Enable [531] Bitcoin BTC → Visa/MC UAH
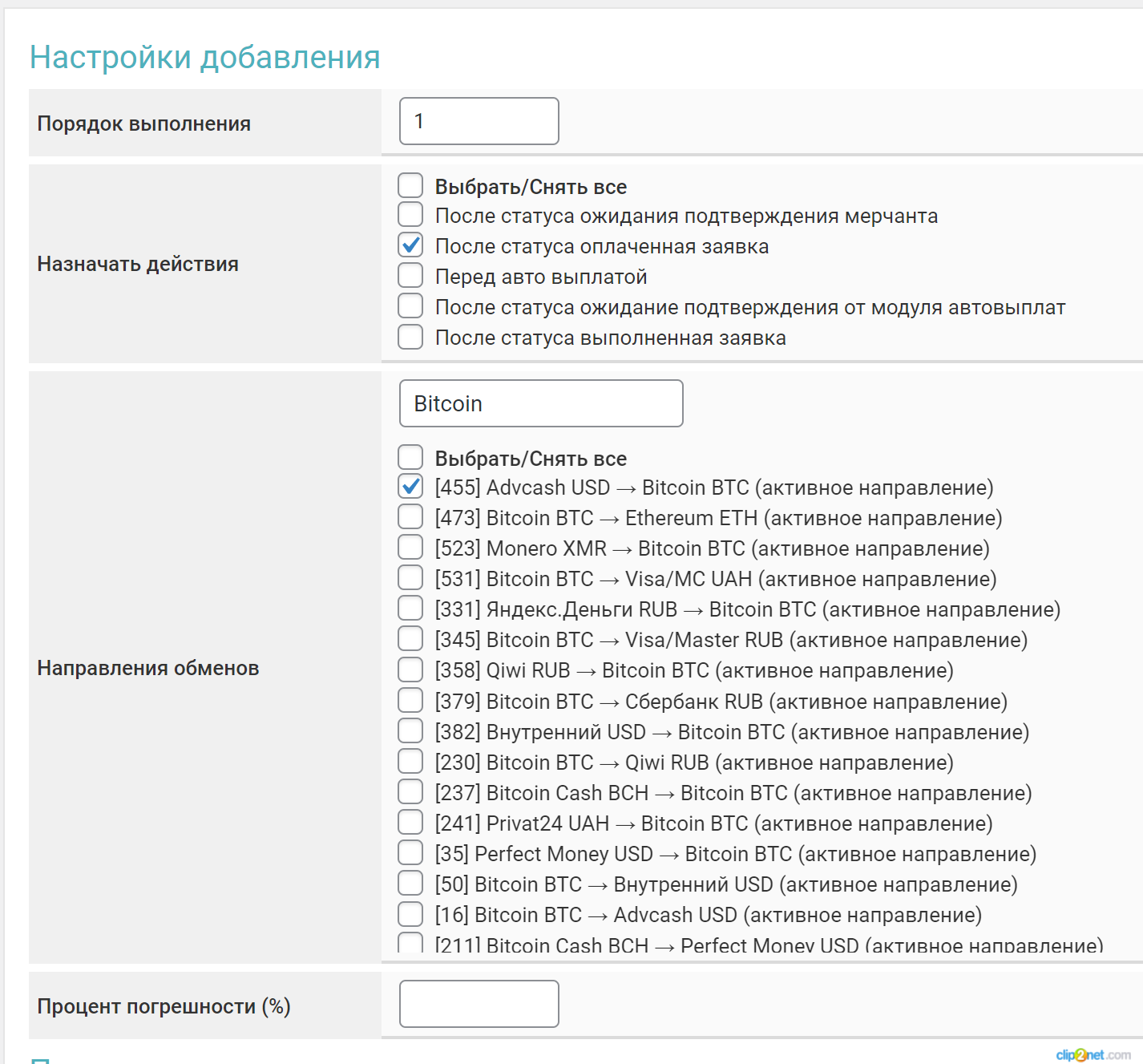 [x=410, y=577]
